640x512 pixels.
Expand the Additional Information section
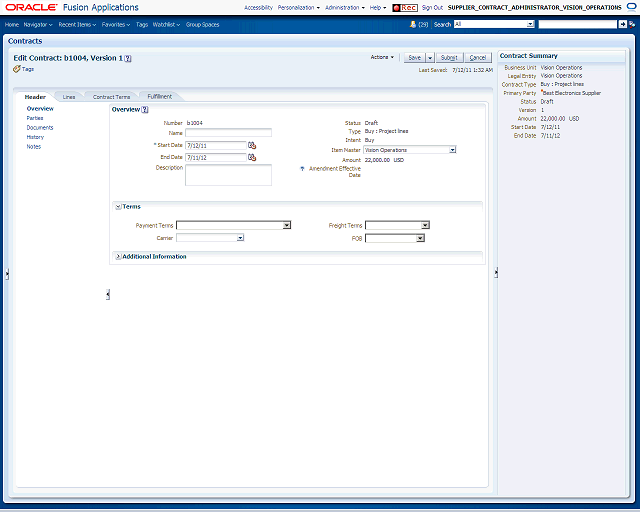[x=118, y=256]
